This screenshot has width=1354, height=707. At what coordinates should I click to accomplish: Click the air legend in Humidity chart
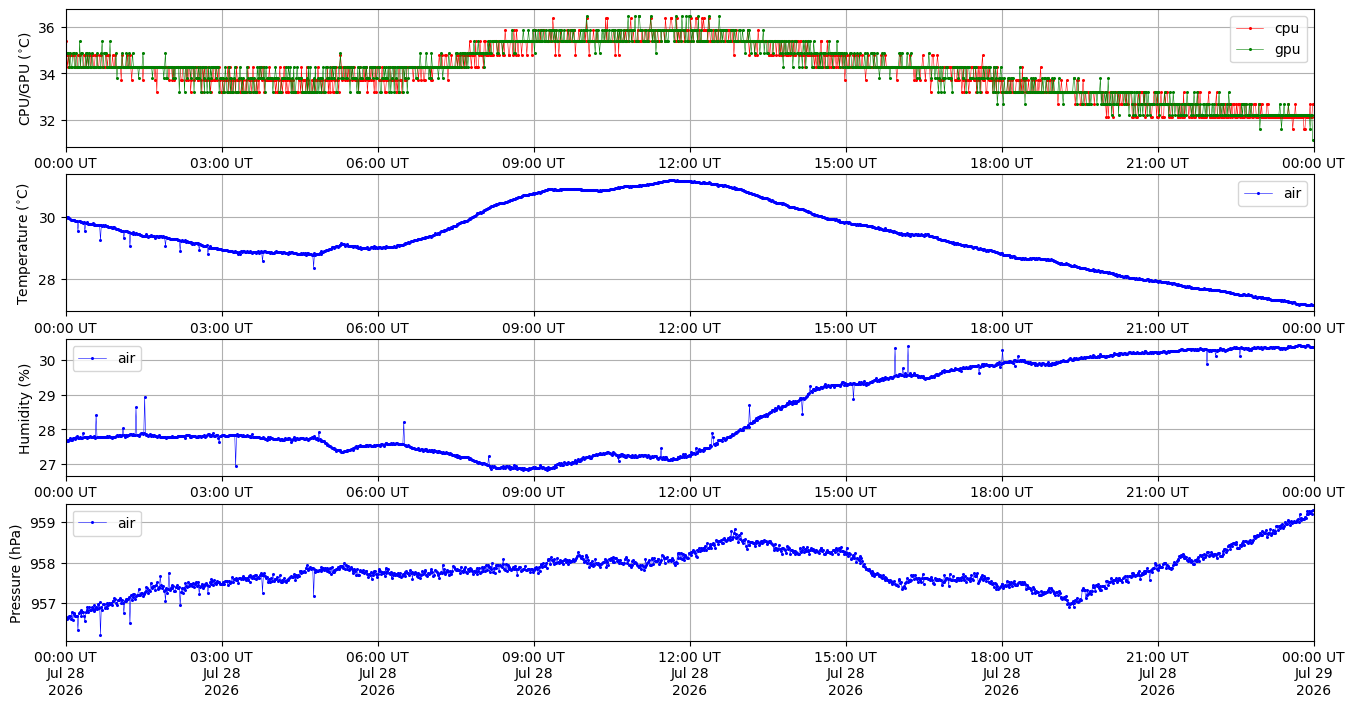pyautogui.click(x=107, y=358)
